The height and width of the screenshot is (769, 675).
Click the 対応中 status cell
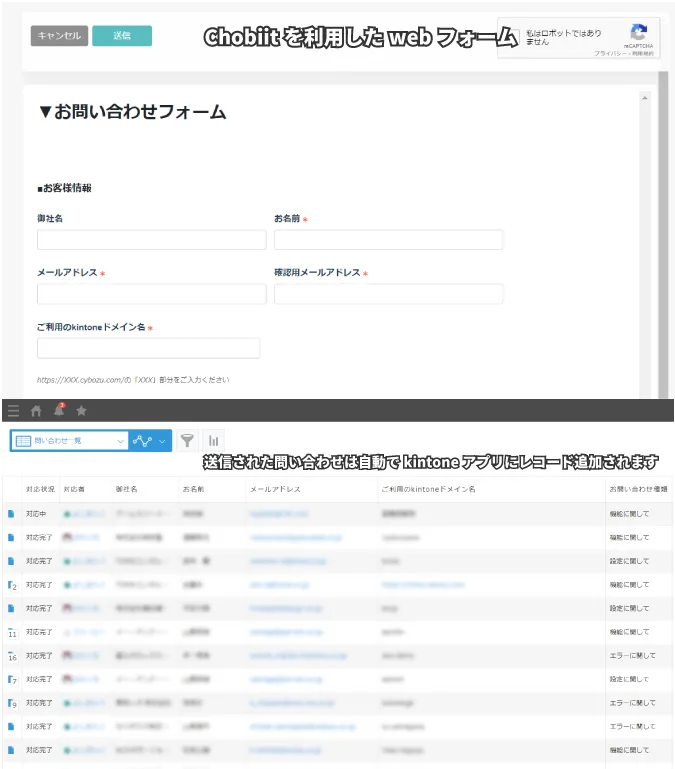pyautogui.click(x=36, y=514)
